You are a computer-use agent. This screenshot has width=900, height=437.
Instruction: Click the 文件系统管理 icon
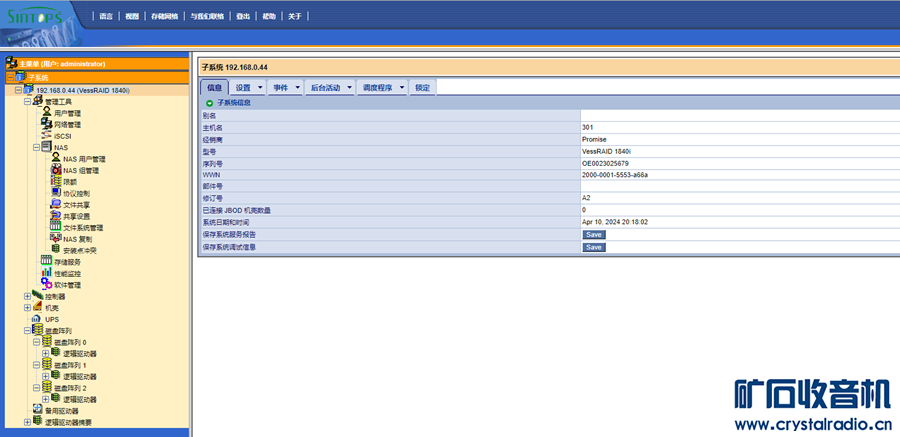click(x=56, y=227)
